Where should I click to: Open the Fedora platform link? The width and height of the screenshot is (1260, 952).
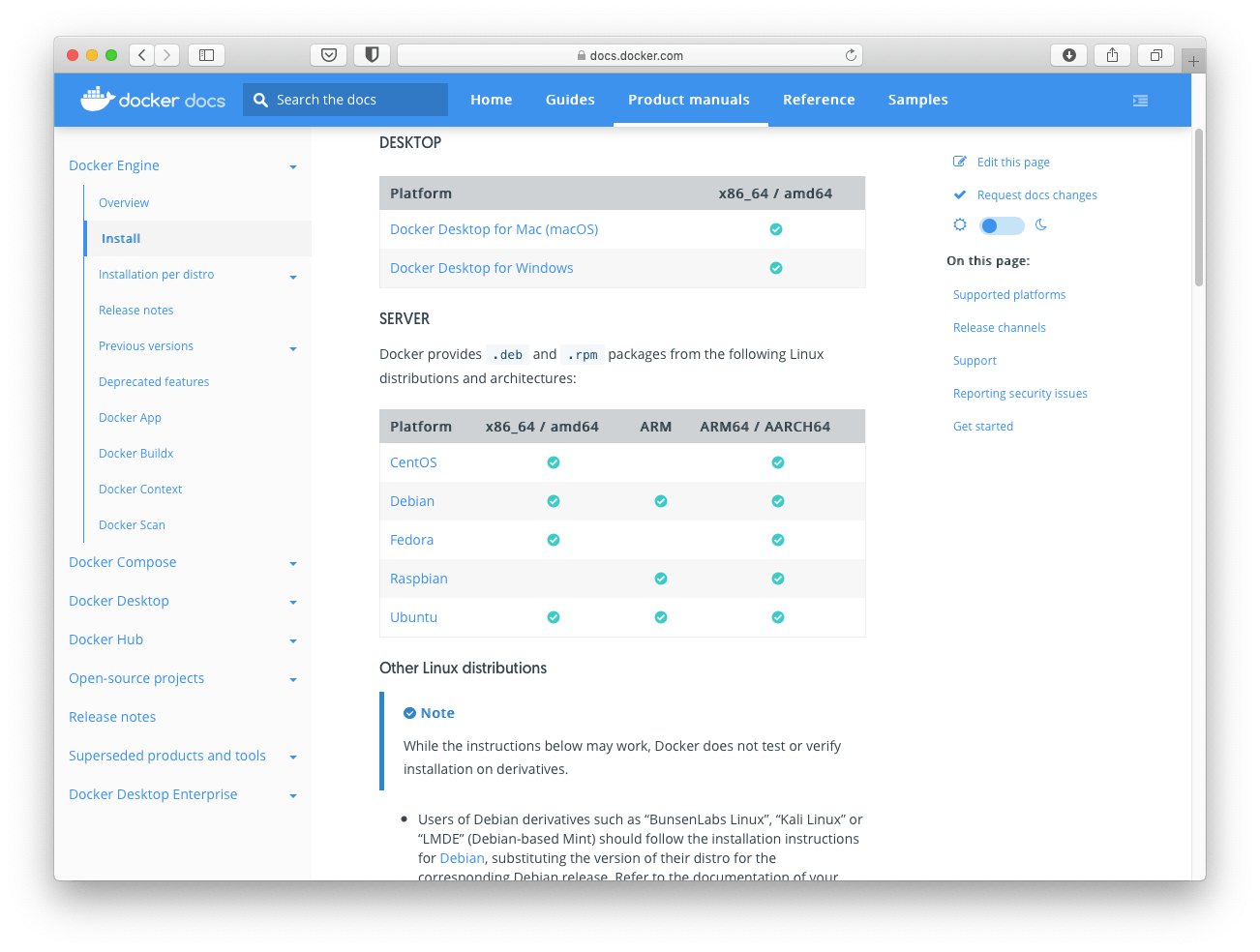click(411, 540)
